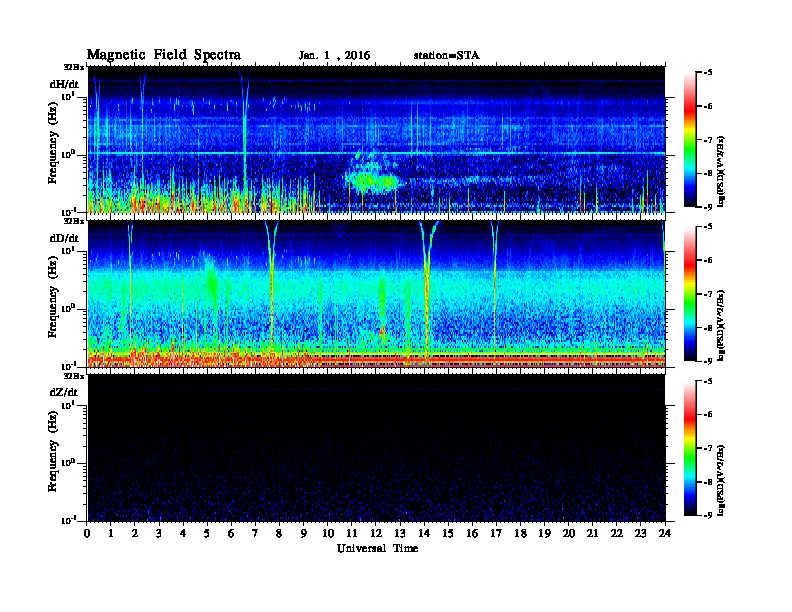Click the "-8" value on dH/dt color bar

tap(708, 174)
